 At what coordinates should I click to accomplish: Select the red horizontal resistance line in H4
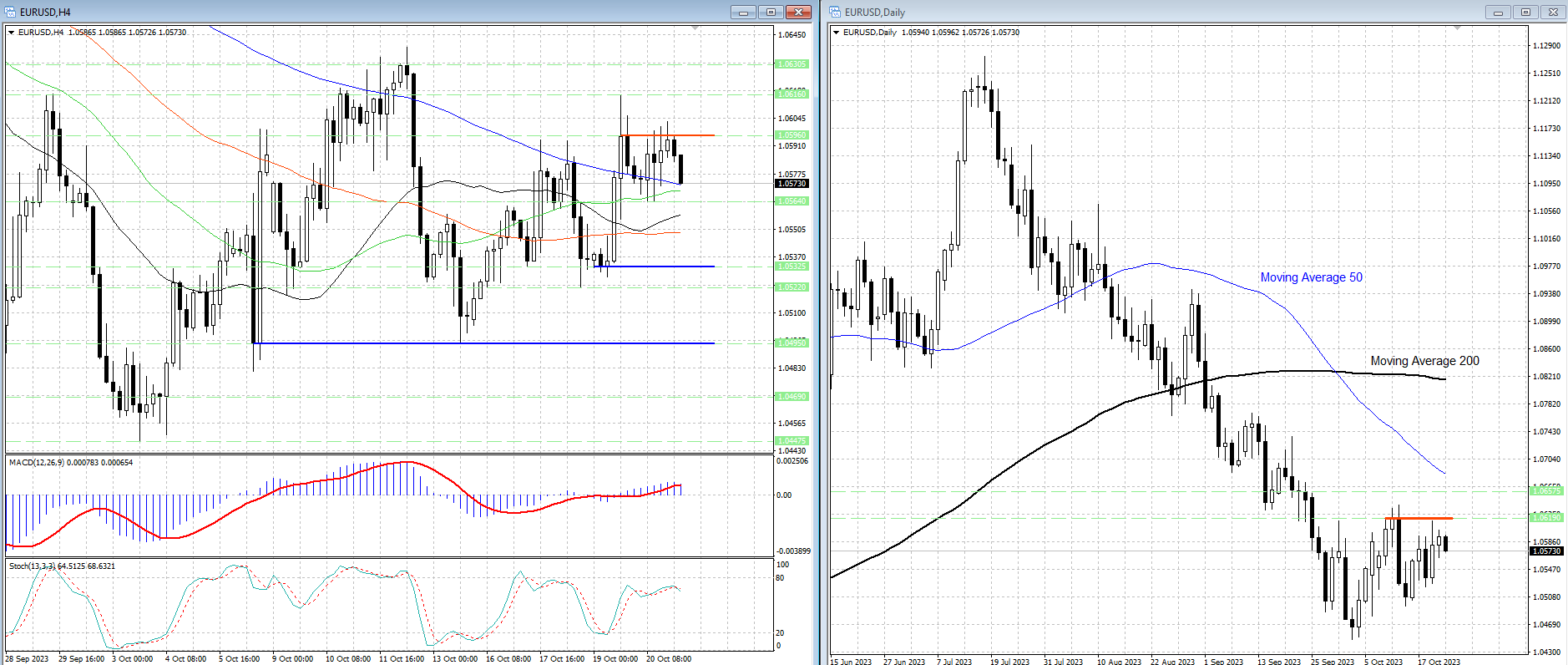[667, 135]
